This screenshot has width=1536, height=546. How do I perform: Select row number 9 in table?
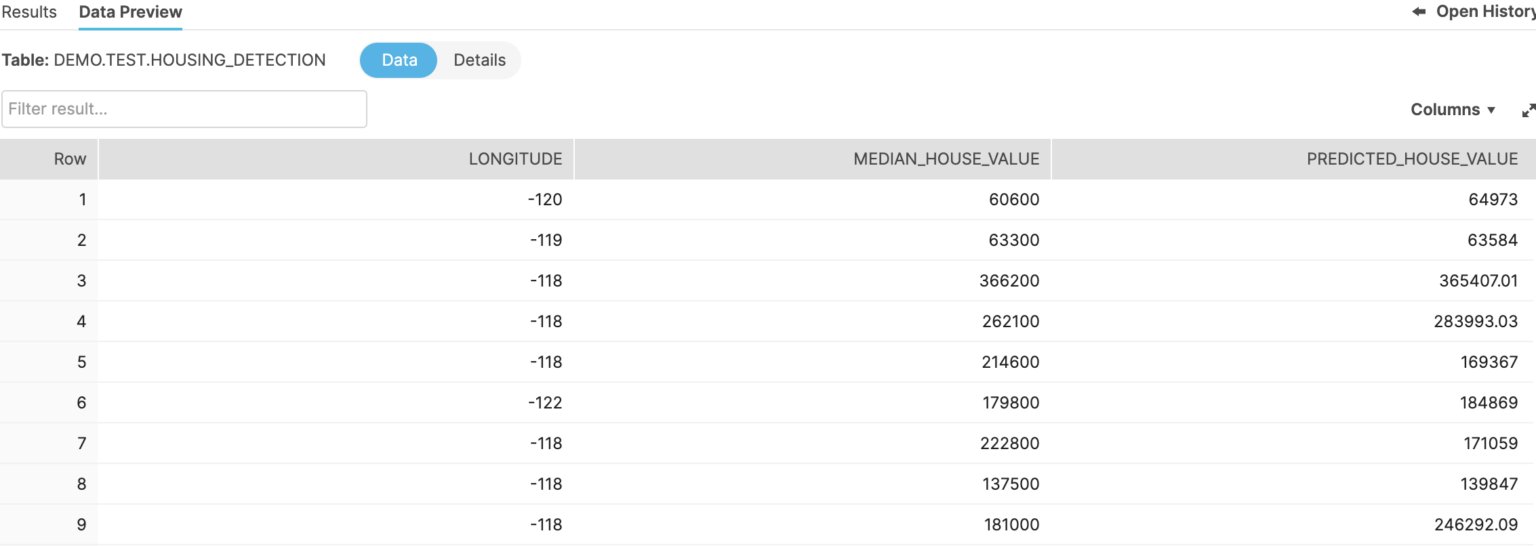coord(82,525)
